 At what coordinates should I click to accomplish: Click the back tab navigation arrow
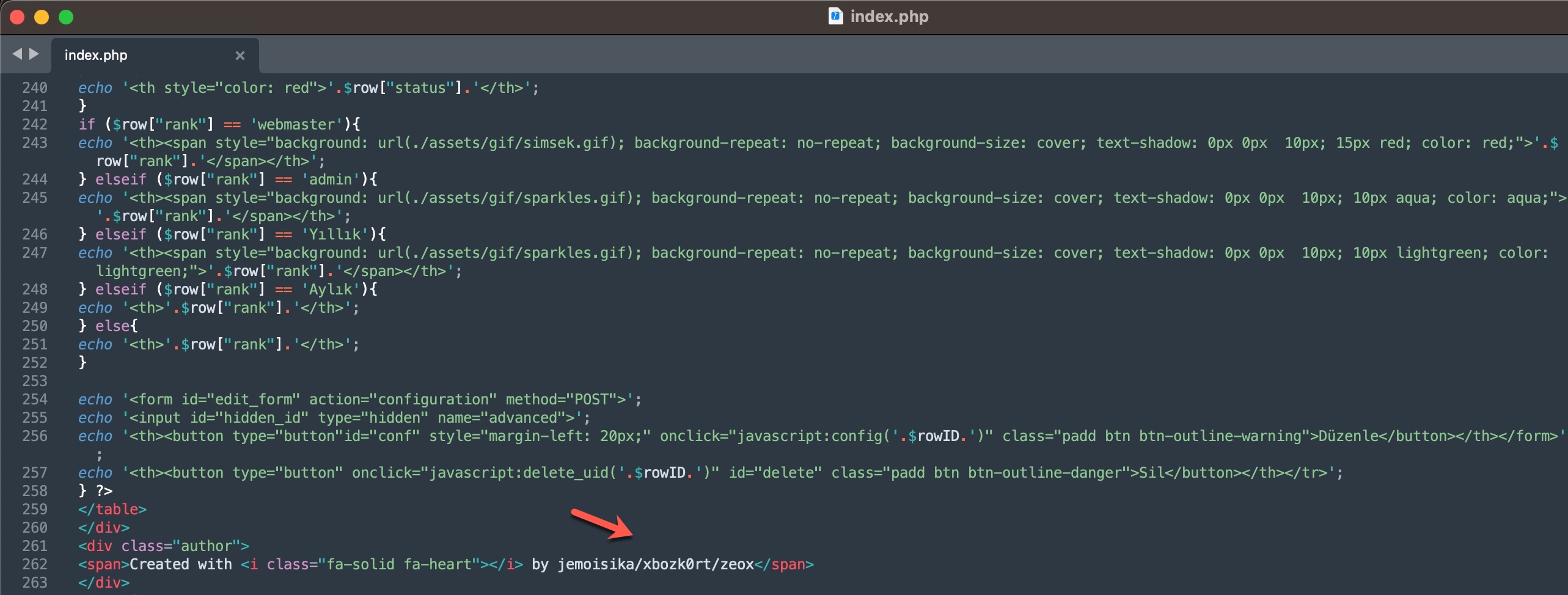(17, 54)
